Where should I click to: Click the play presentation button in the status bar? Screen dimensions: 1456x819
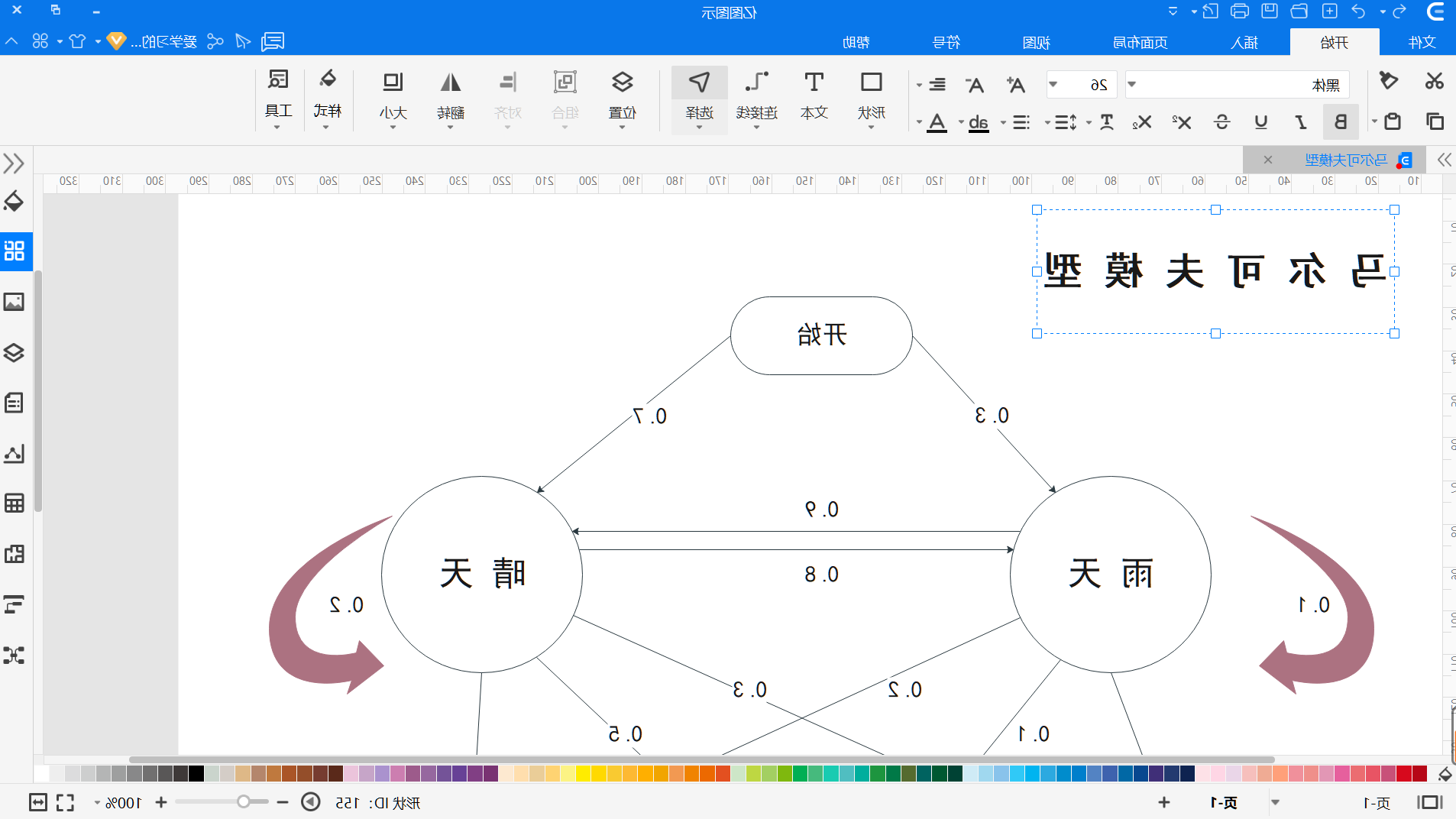[x=311, y=802]
